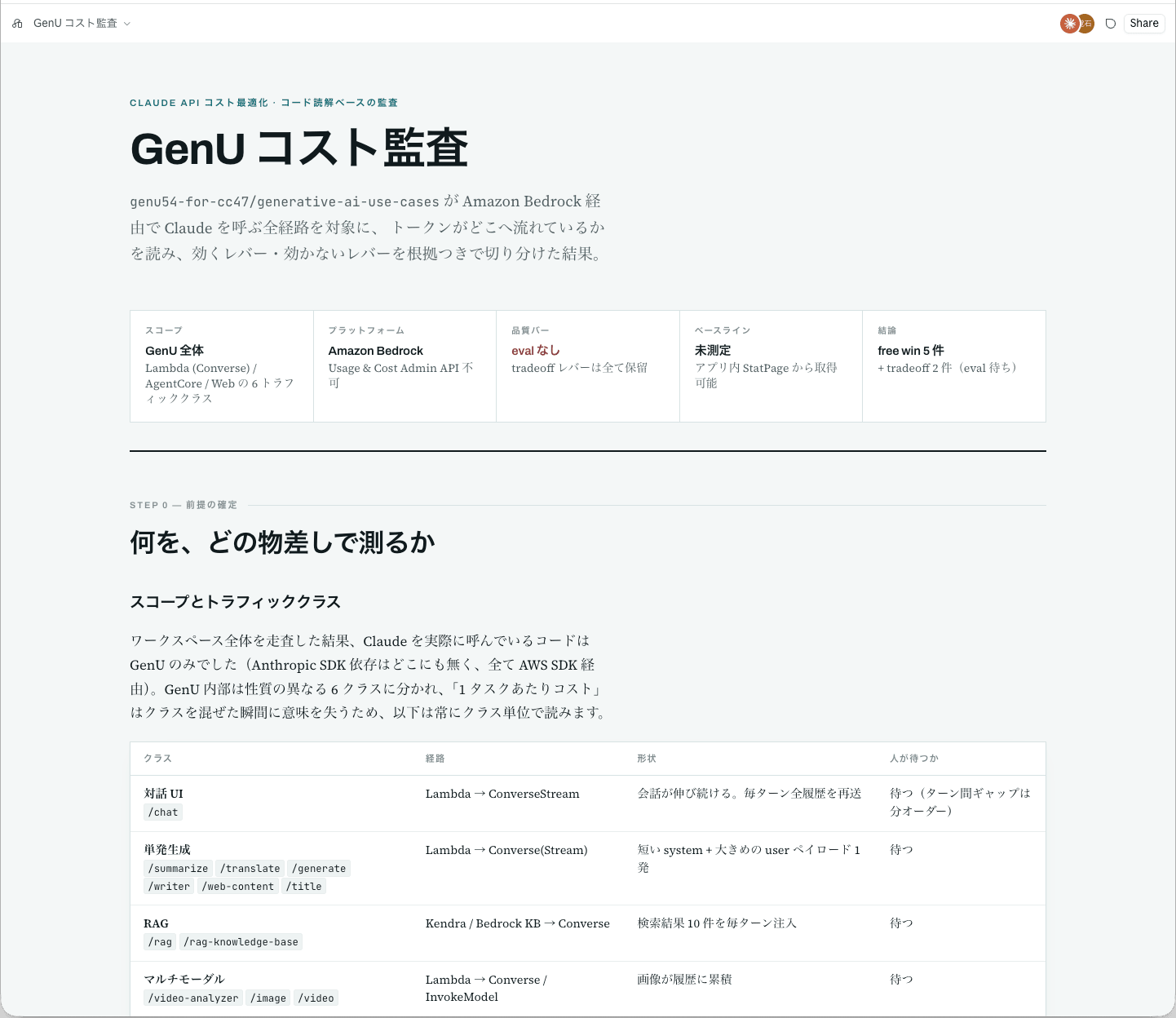Click the /chat code tag
The height and width of the screenshot is (1018, 1176).
[163, 812]
